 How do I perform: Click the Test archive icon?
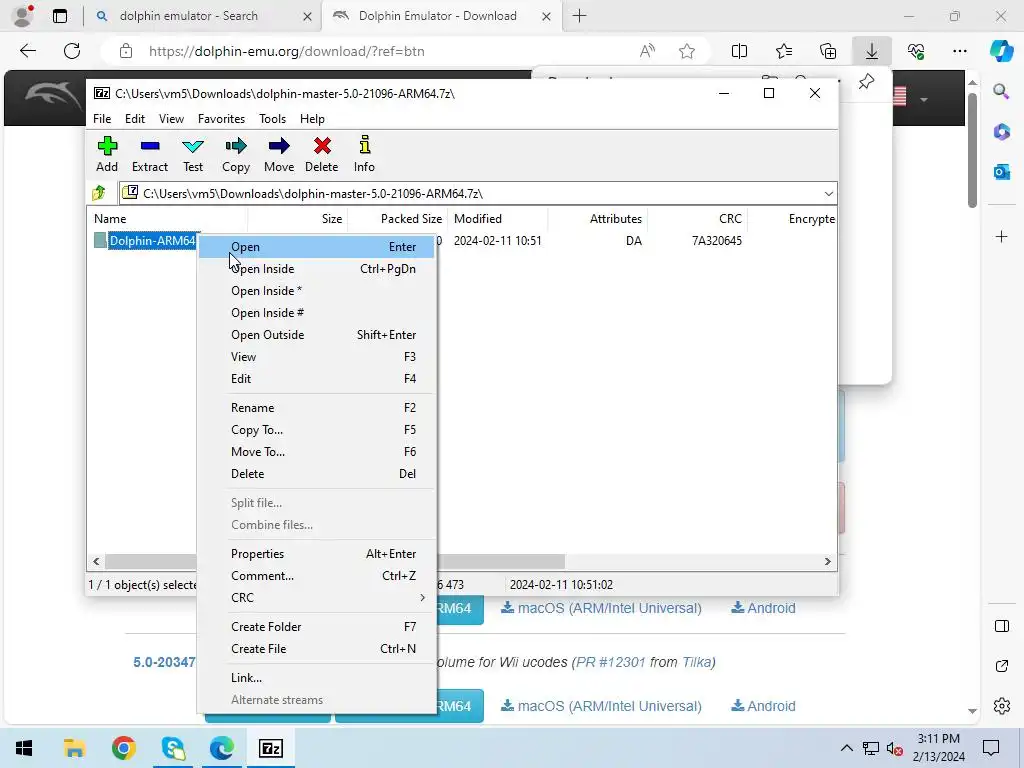193,154
